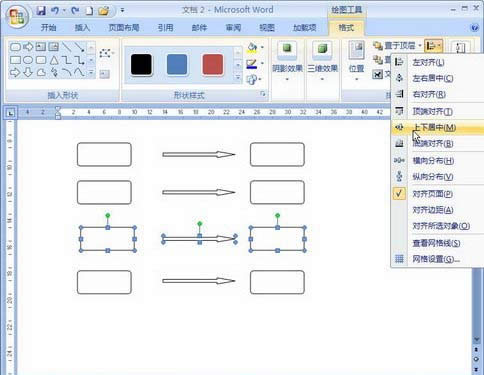Expand the shape styles gallery more arrow
The image size is (484, 375).
click(238, 78)
